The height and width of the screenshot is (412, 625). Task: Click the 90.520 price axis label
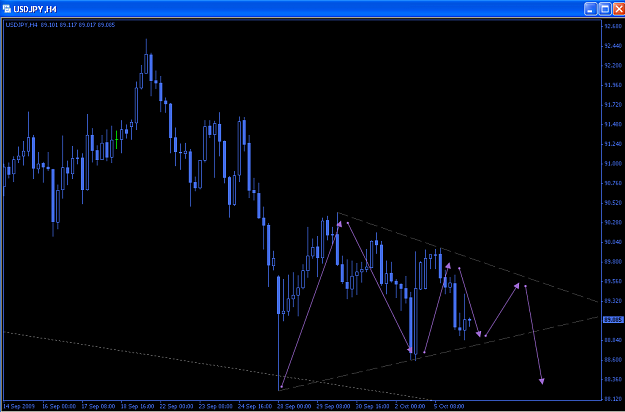click(613, 203)
